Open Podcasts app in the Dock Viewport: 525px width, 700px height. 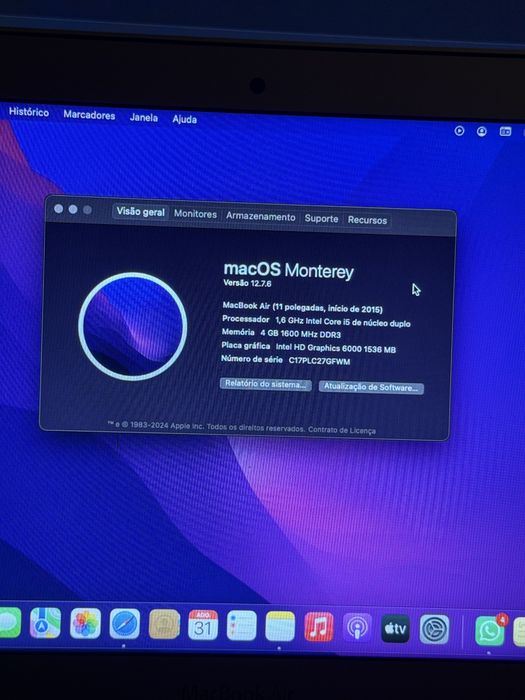(357, 628)
